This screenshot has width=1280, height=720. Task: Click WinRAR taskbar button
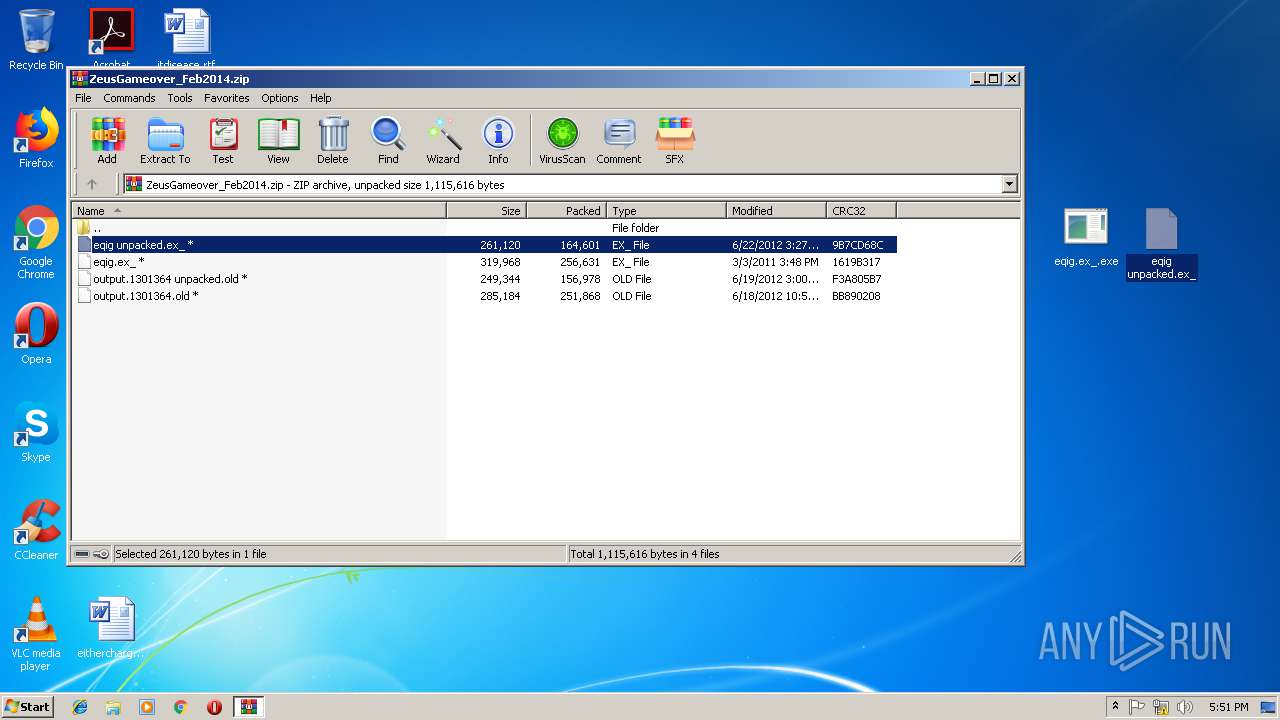(248, 707)
